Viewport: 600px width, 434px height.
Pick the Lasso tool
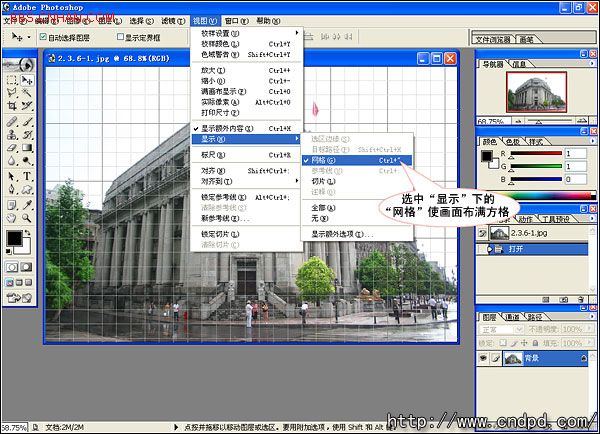10,93
